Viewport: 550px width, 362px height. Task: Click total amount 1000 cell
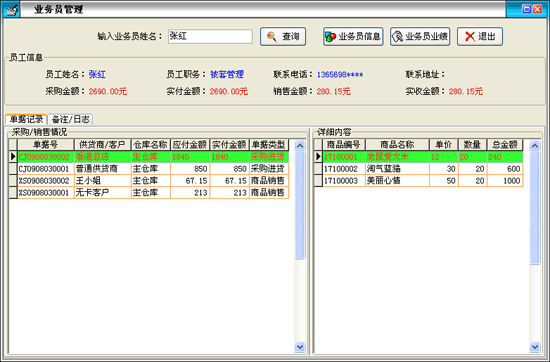(505, 181)
